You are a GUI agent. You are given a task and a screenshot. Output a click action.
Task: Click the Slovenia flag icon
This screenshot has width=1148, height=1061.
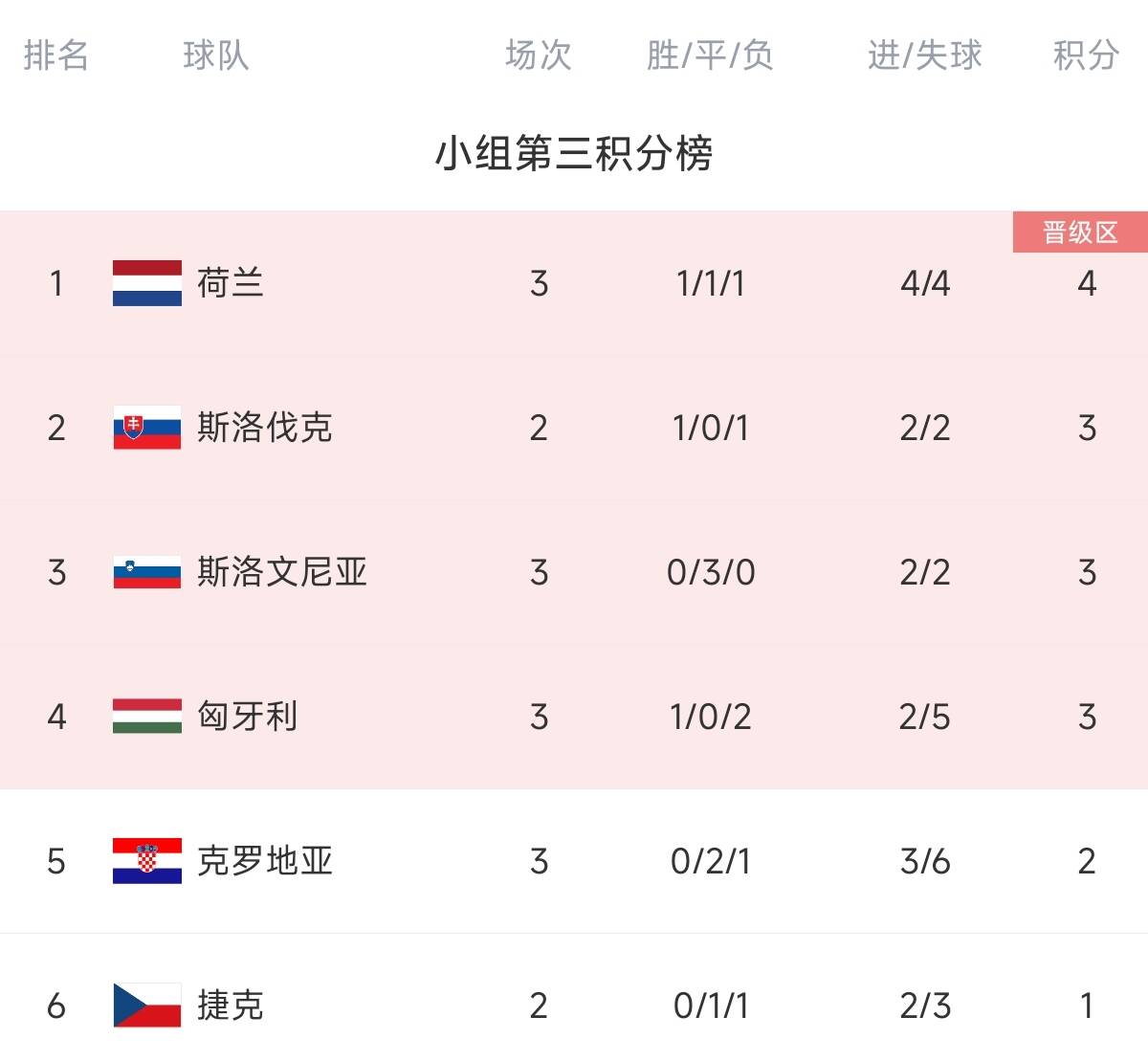(146, 572)
